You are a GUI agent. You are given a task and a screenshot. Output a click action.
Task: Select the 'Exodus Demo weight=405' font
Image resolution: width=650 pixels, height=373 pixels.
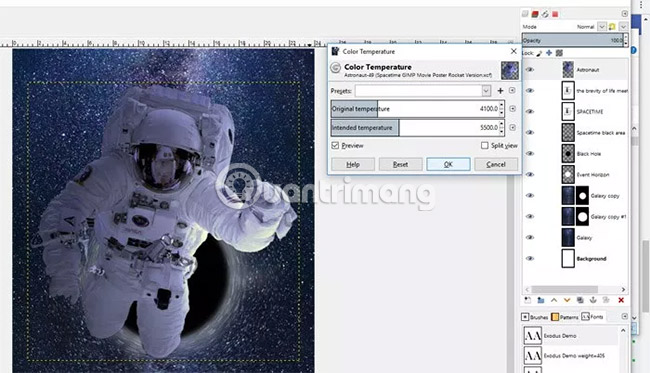click(570, 355)
